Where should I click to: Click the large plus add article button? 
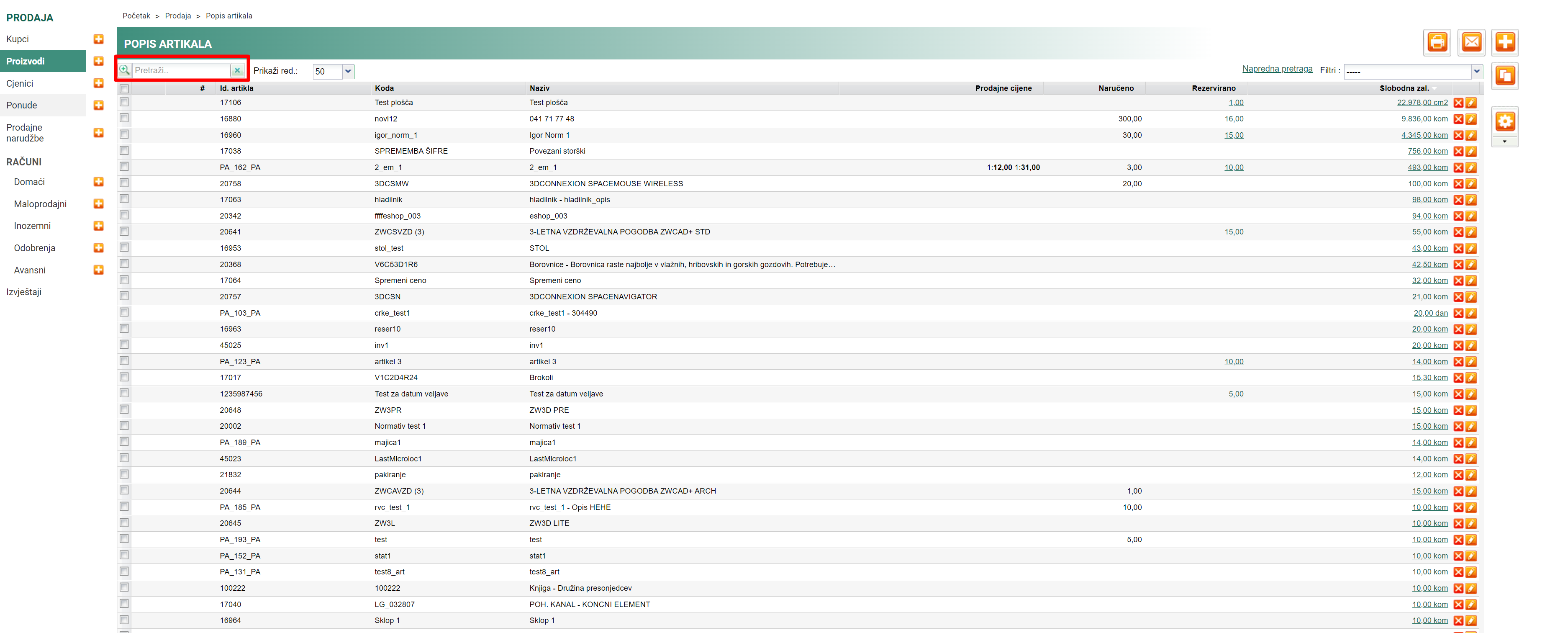[1505, 42]
